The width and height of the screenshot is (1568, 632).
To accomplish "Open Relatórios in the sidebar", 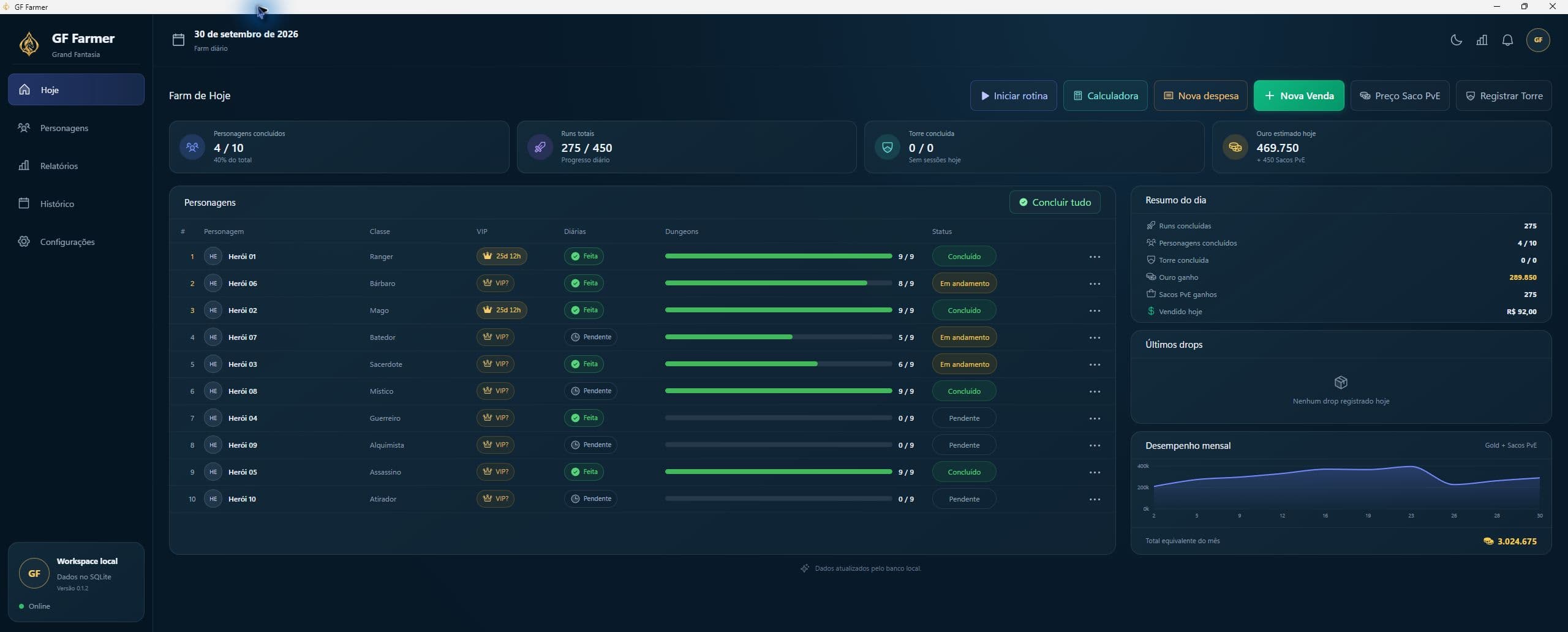I will (76, 166).
